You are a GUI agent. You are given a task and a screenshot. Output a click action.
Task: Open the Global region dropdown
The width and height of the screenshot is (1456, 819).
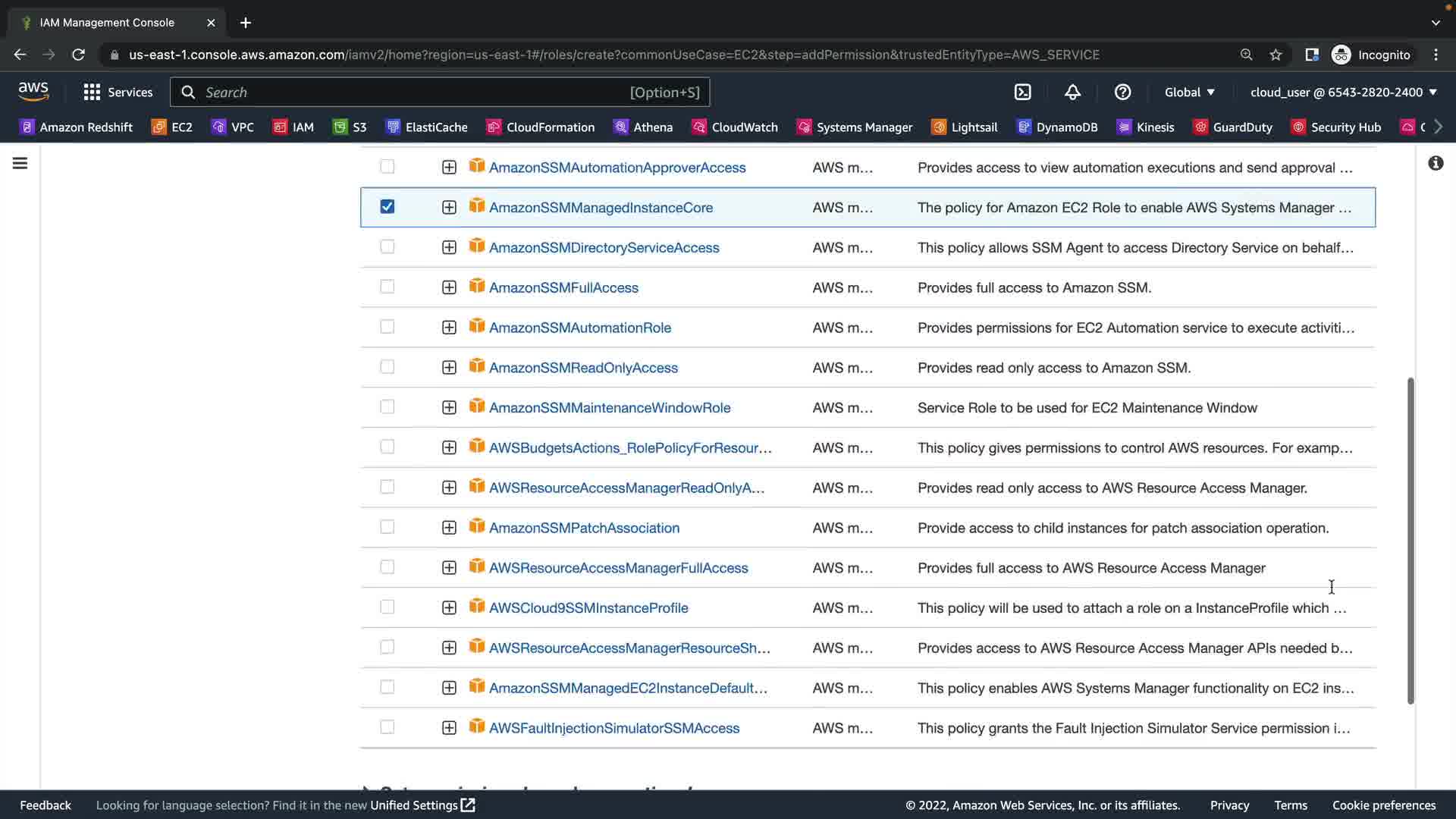[x=1189, y=92]
